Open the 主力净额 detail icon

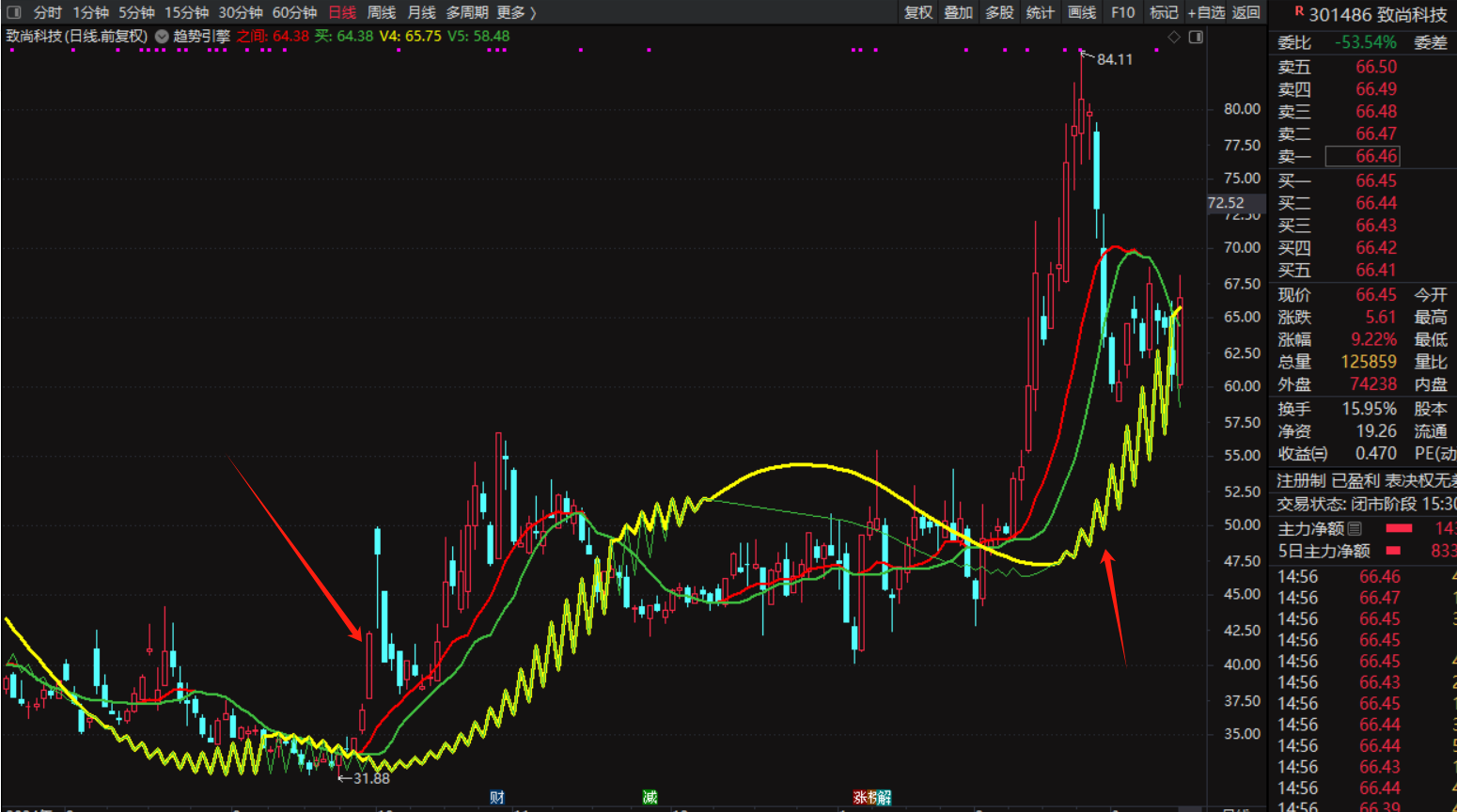tap(1355, 529)
